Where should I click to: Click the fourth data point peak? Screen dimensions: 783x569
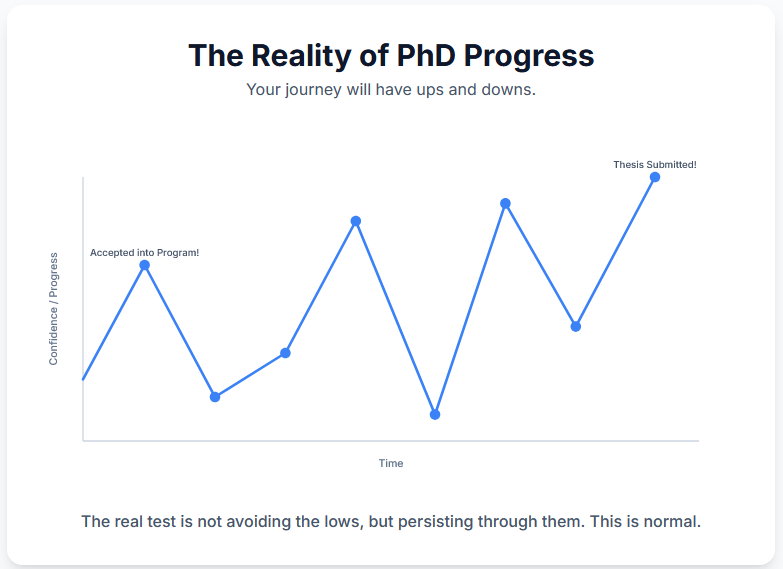[356, 221]
